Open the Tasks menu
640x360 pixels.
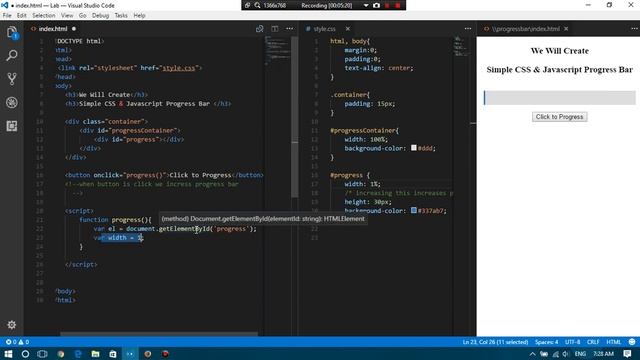pyautogui.click(x=121, y=16)
